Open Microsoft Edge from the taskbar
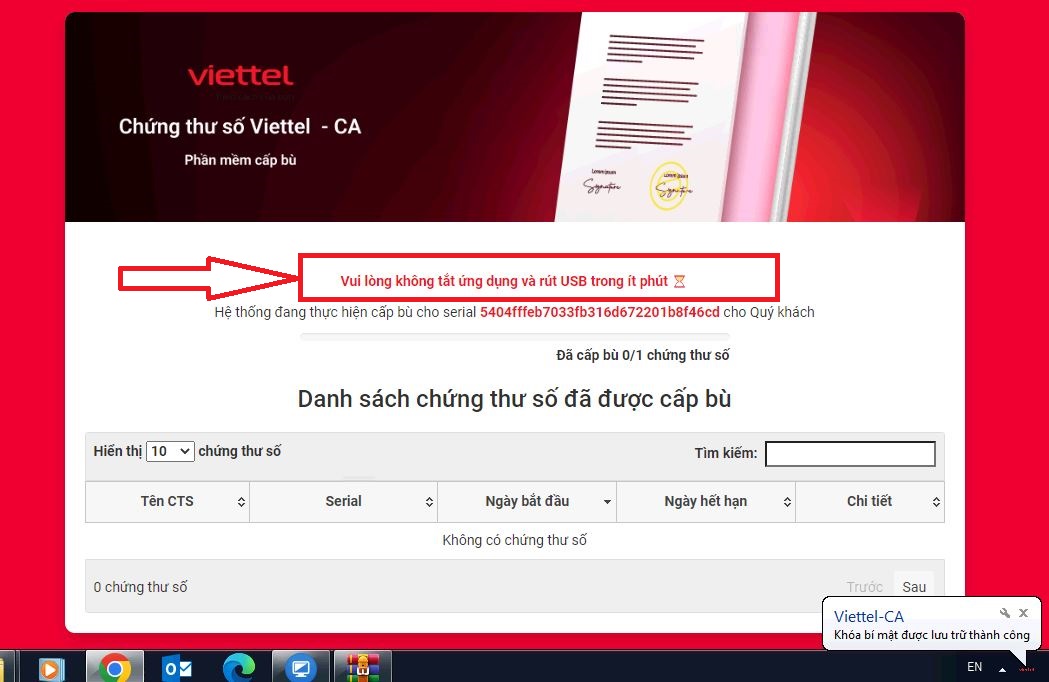The height and width of the screenshot is (682, 1049). pyautogui.click(x=238, y=666)
